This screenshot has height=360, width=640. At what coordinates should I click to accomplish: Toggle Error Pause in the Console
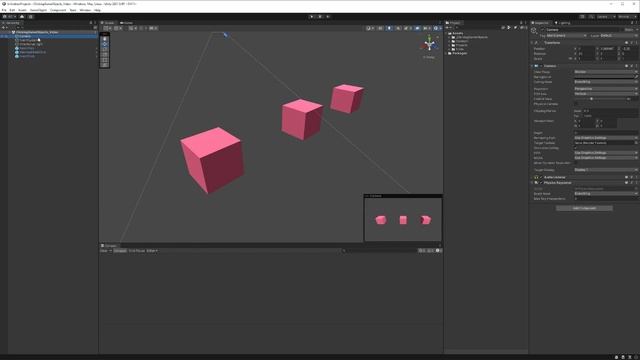point(137,251)
